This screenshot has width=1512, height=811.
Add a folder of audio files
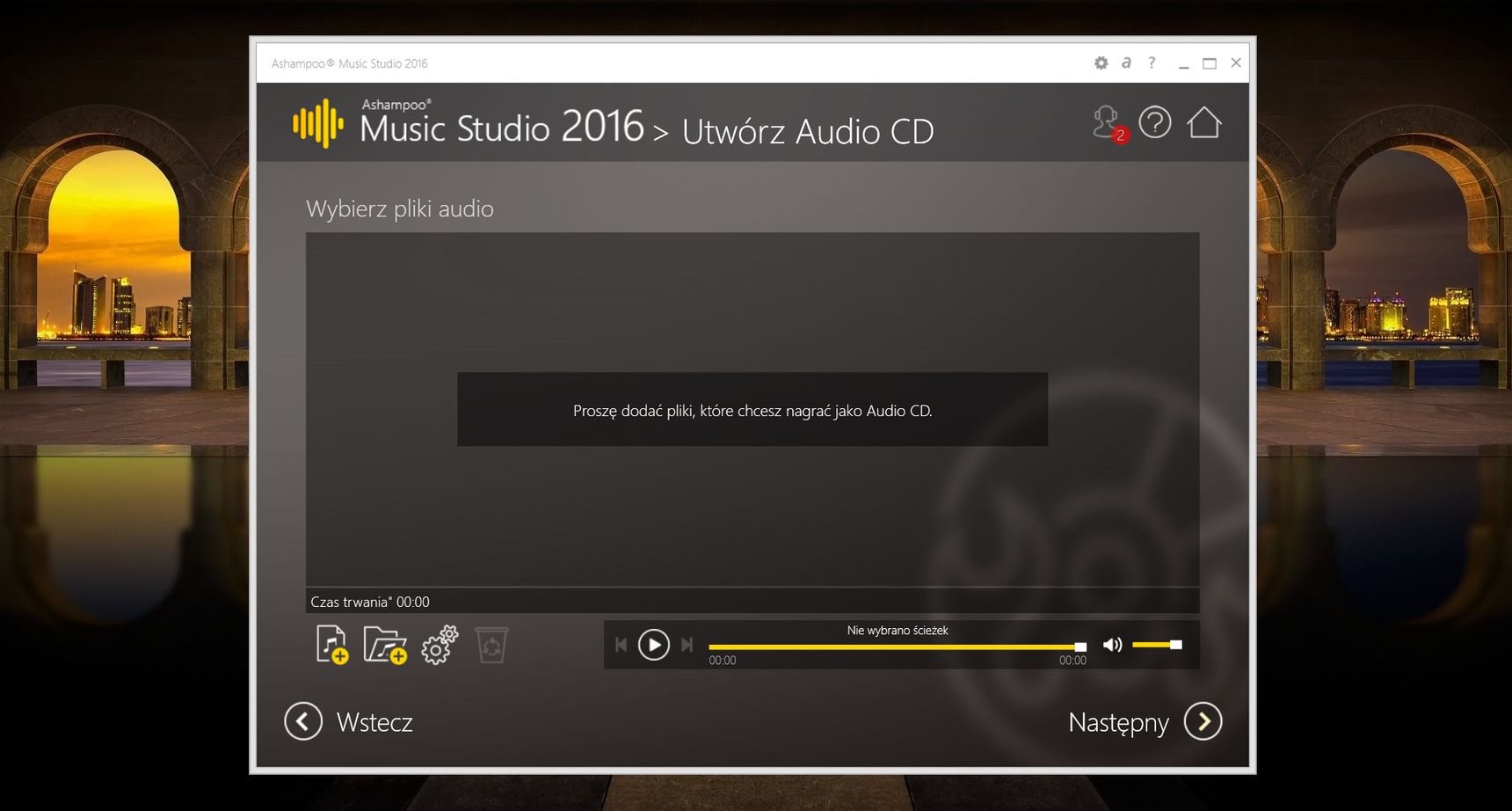tap(385, 645)
